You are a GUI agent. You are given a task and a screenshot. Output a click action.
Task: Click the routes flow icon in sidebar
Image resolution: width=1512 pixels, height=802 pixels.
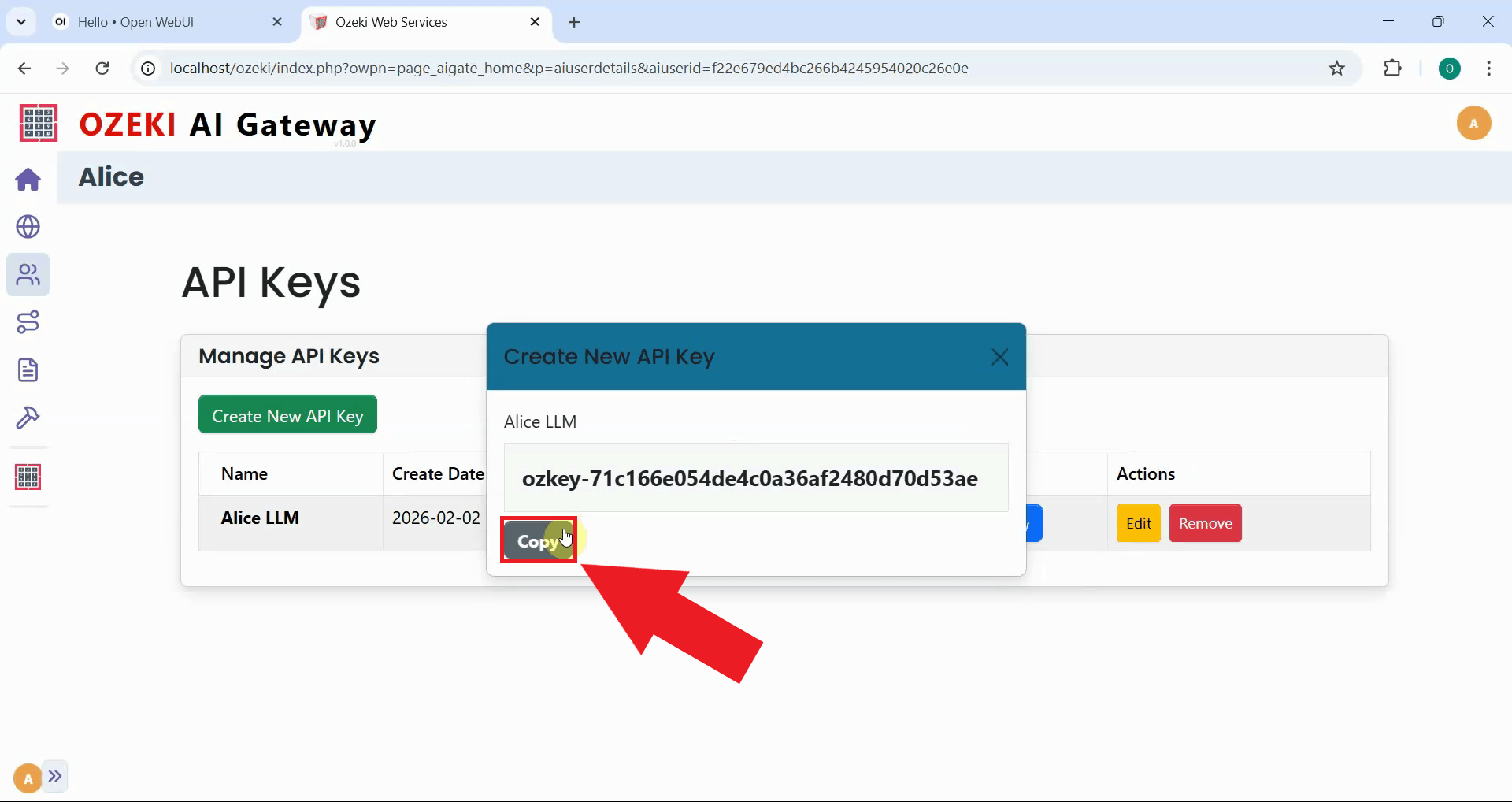click(x=28, y=321)
